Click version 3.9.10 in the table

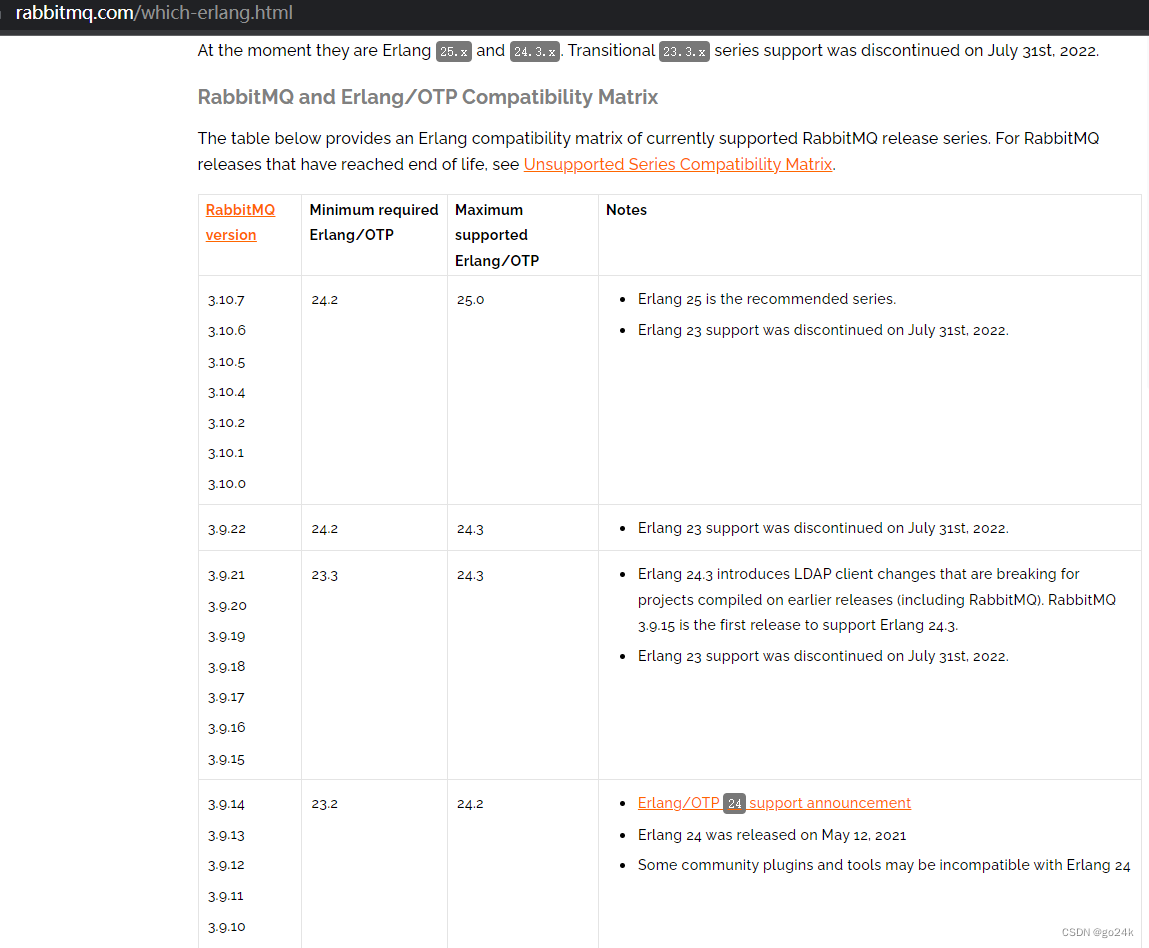click(226, 927)
